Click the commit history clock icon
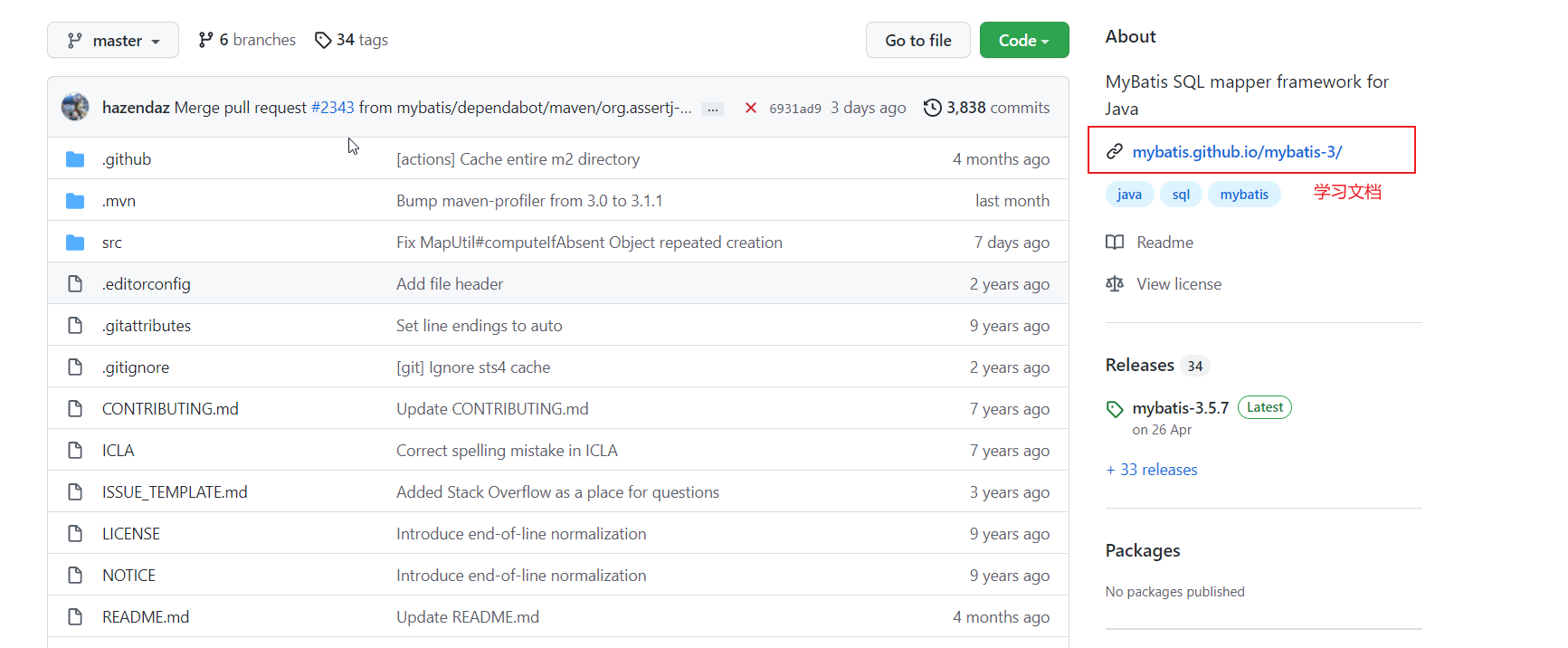The width and height of the screenshot is (1568, 648). (x=932, y=108)
